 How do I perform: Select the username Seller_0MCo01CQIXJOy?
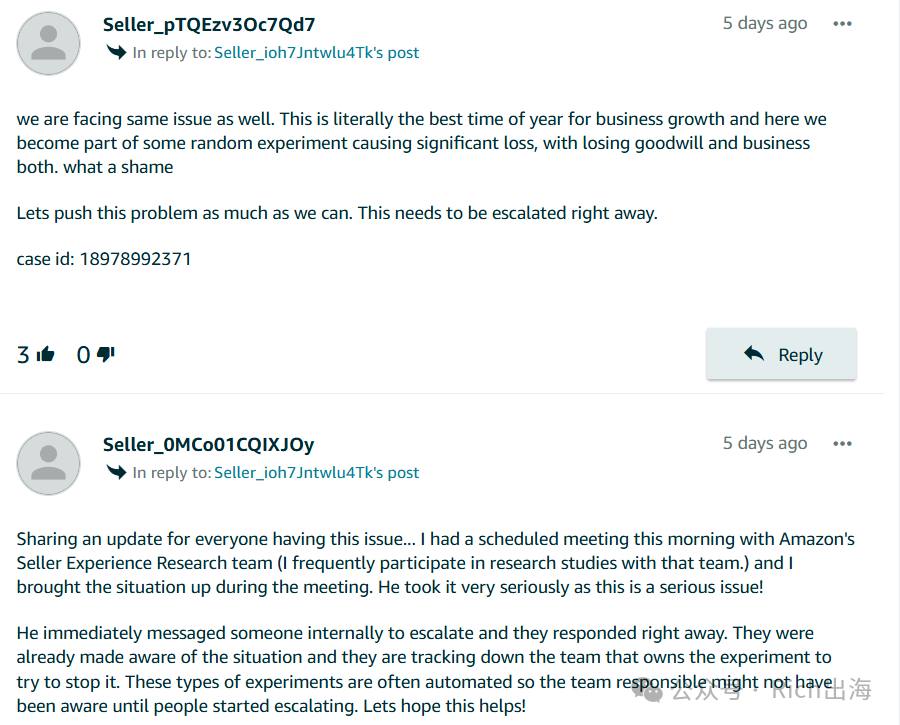coord(208,445)
